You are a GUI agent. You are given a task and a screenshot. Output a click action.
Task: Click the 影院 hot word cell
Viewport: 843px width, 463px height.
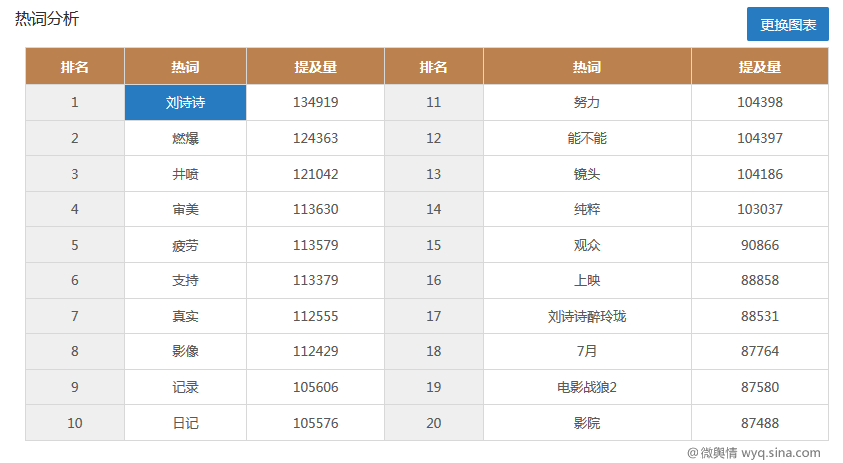point(587,423)
